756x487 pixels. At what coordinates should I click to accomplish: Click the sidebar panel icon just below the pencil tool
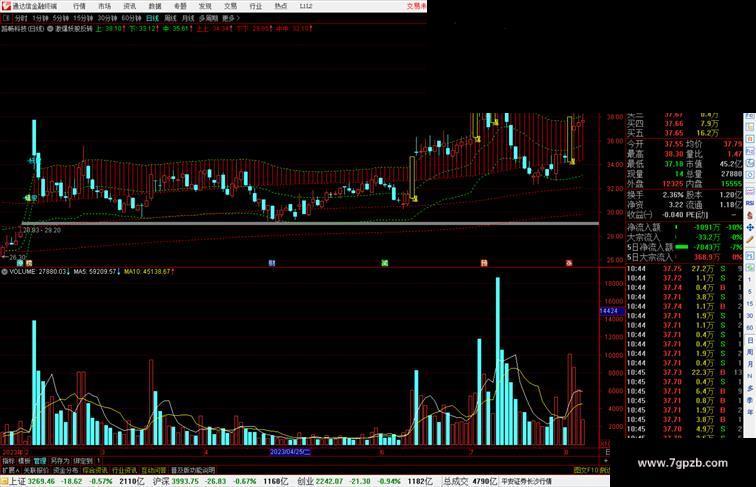(750, 255)
